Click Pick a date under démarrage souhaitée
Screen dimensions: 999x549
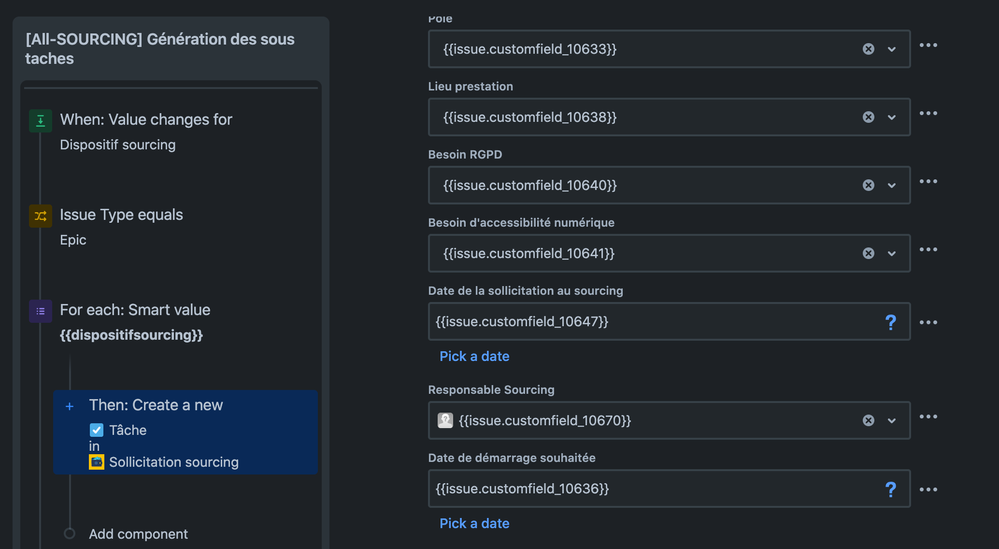point(474,523)
